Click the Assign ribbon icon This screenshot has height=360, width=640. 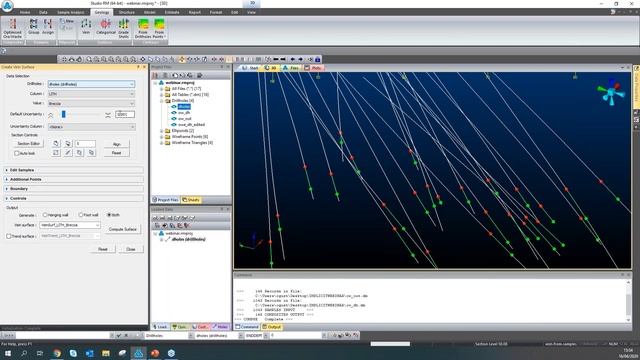point(48,27)
